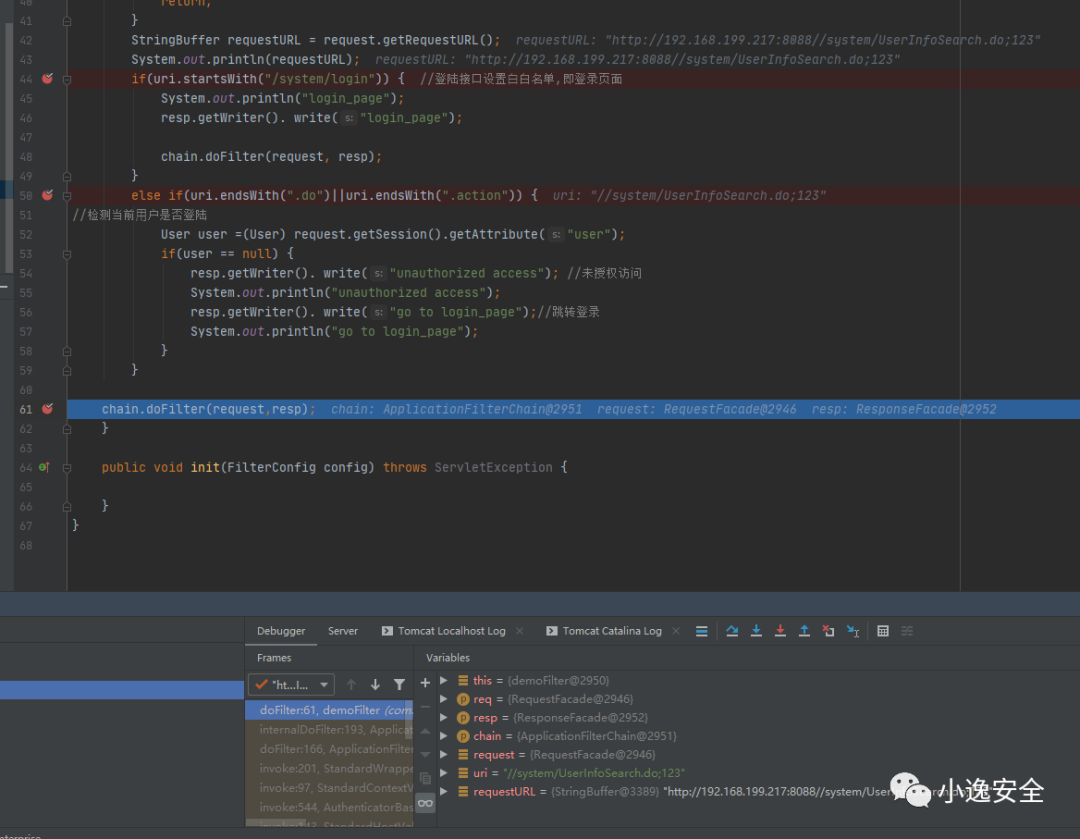Select the invoke:97 StandardContext frame

329,787
